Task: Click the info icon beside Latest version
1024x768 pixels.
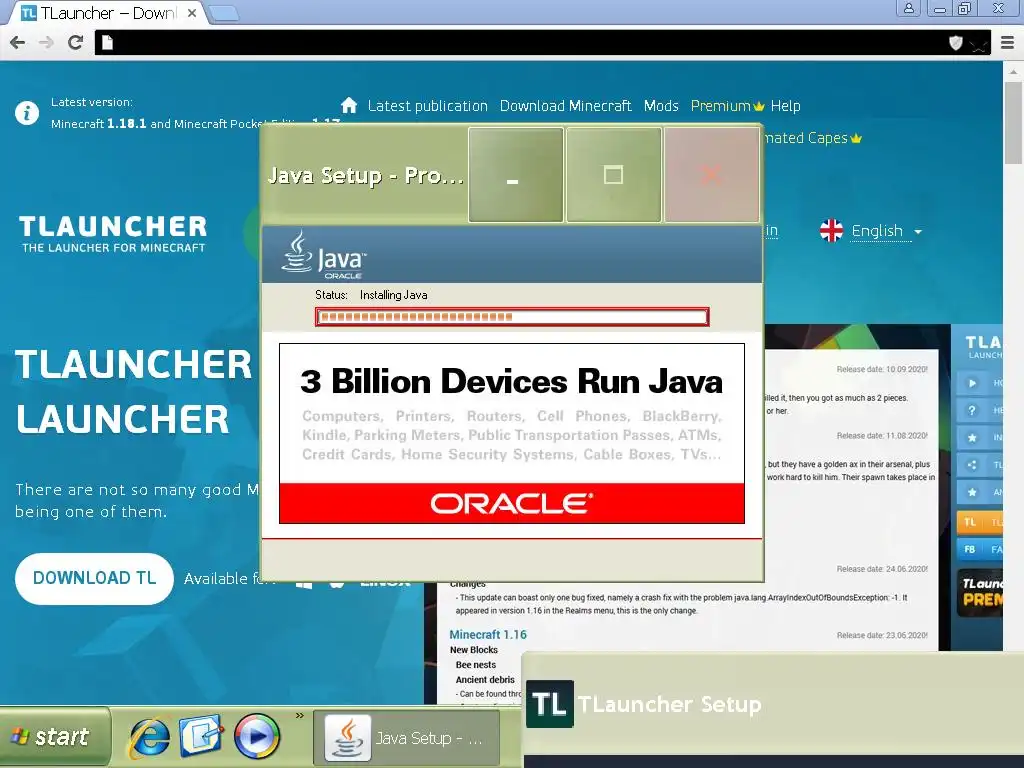Action: click(27, 113)
